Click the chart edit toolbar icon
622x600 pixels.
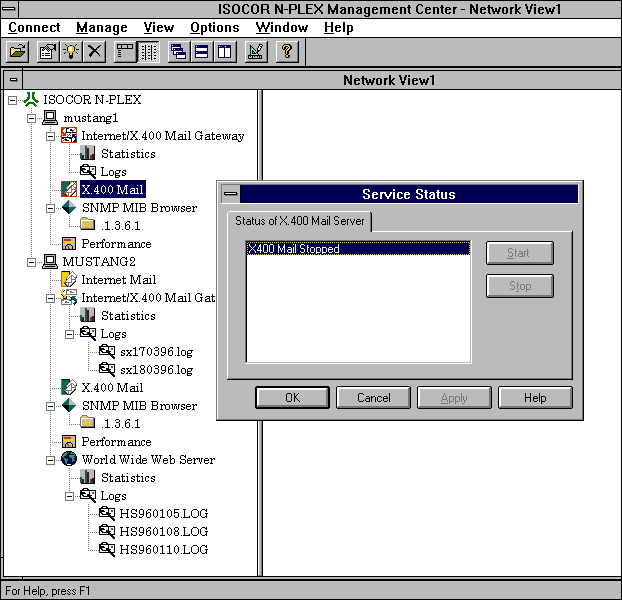[x=255, y=52]
